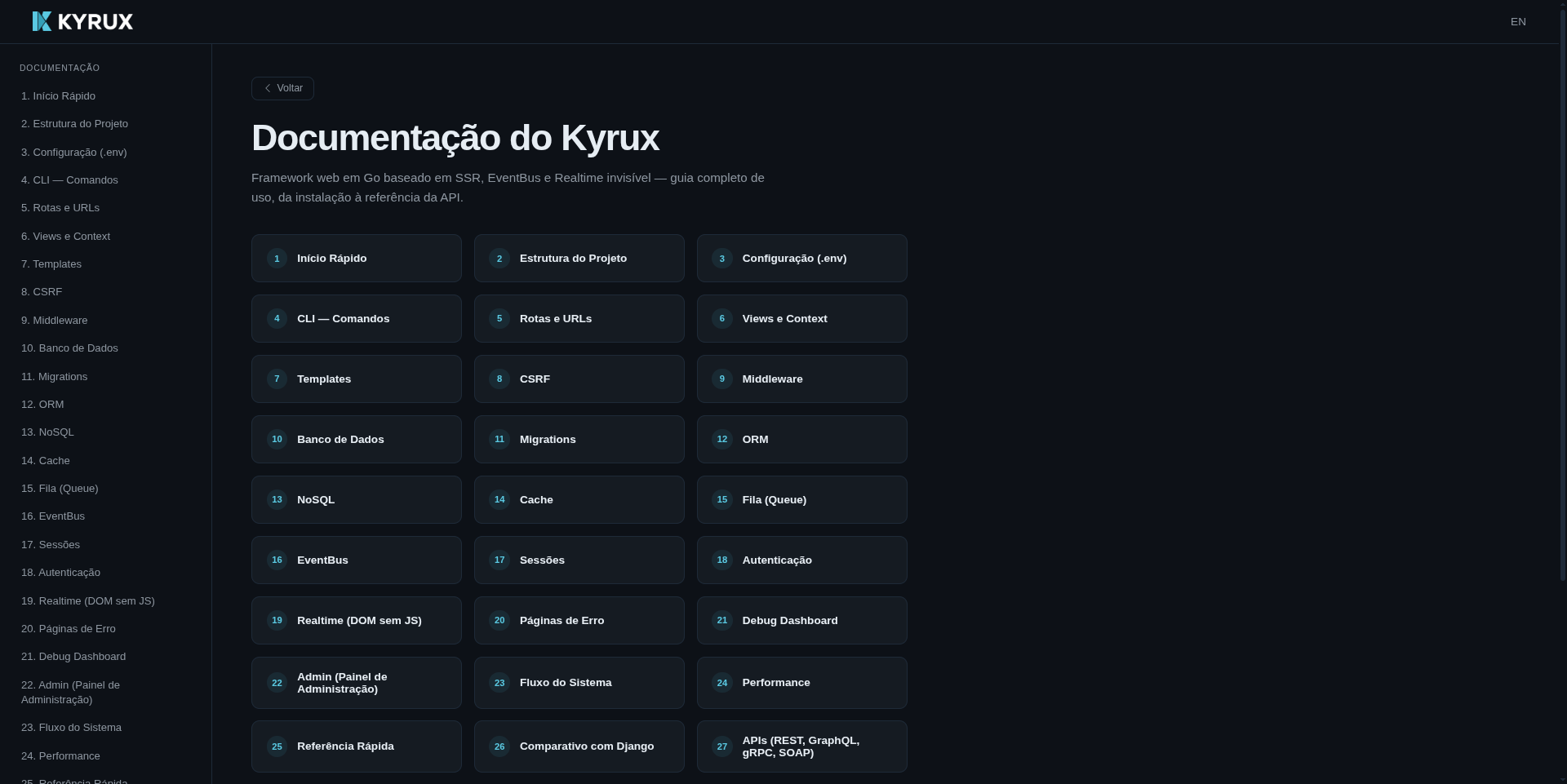Open the Configuração (.env) card
This screenshot has height=784, width=1567.
click(x=802, y=259)
